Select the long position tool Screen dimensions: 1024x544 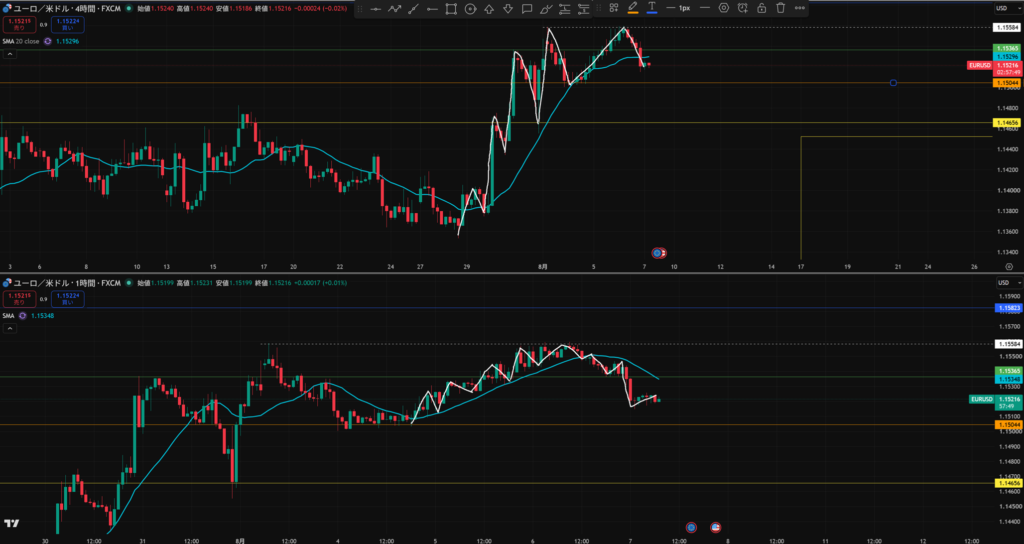tap(566, 8)
